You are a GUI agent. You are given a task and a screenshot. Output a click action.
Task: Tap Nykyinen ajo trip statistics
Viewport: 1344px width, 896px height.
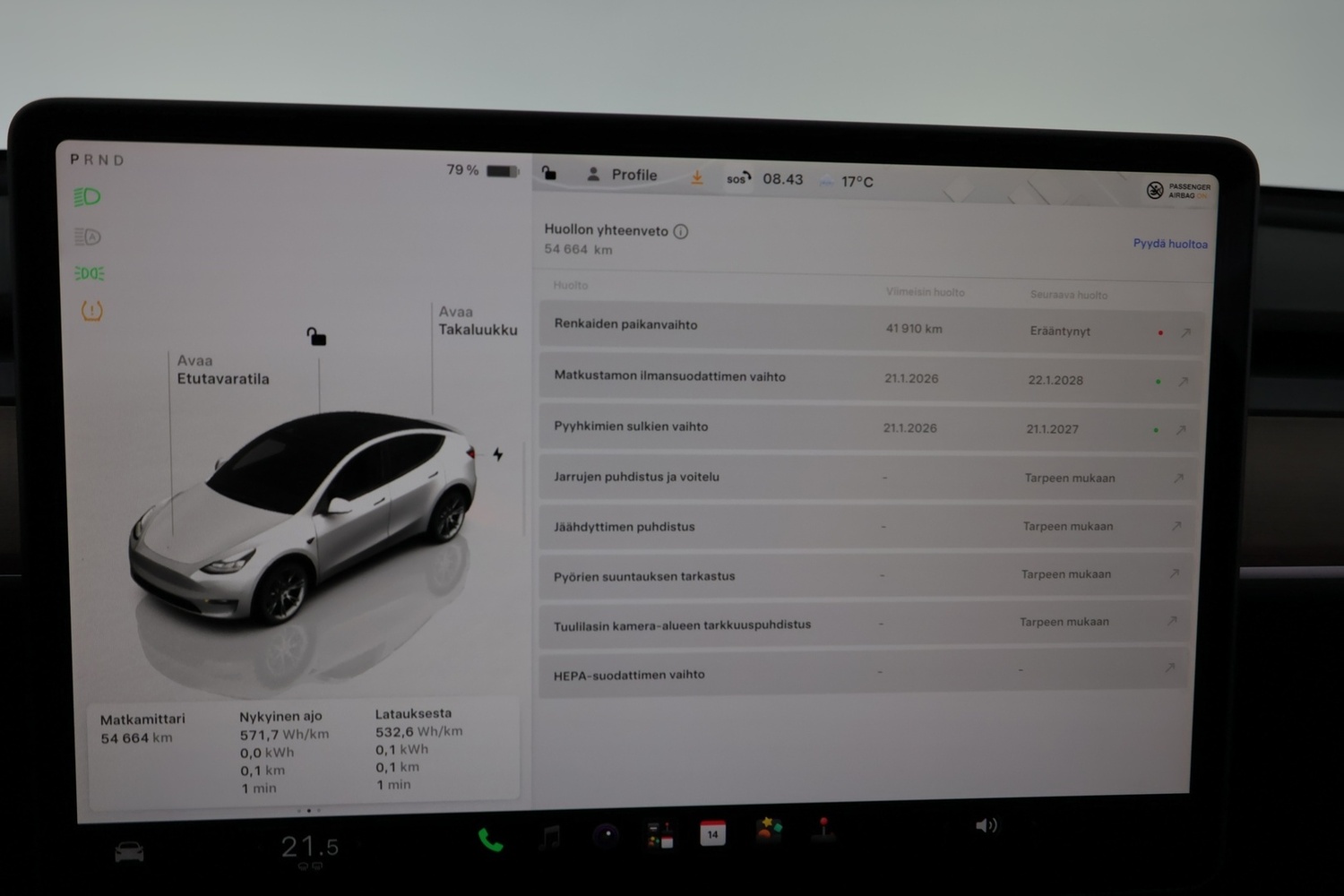(284, 752)
